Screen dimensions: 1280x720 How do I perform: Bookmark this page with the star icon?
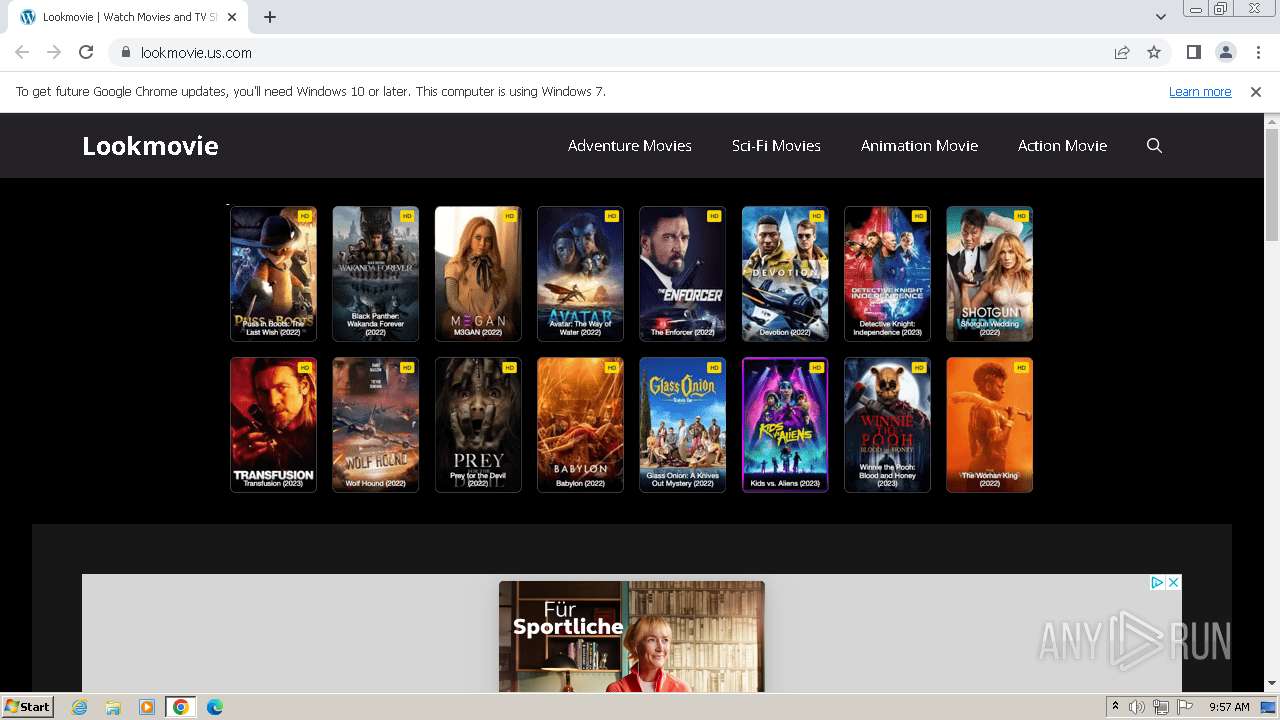1154,52
